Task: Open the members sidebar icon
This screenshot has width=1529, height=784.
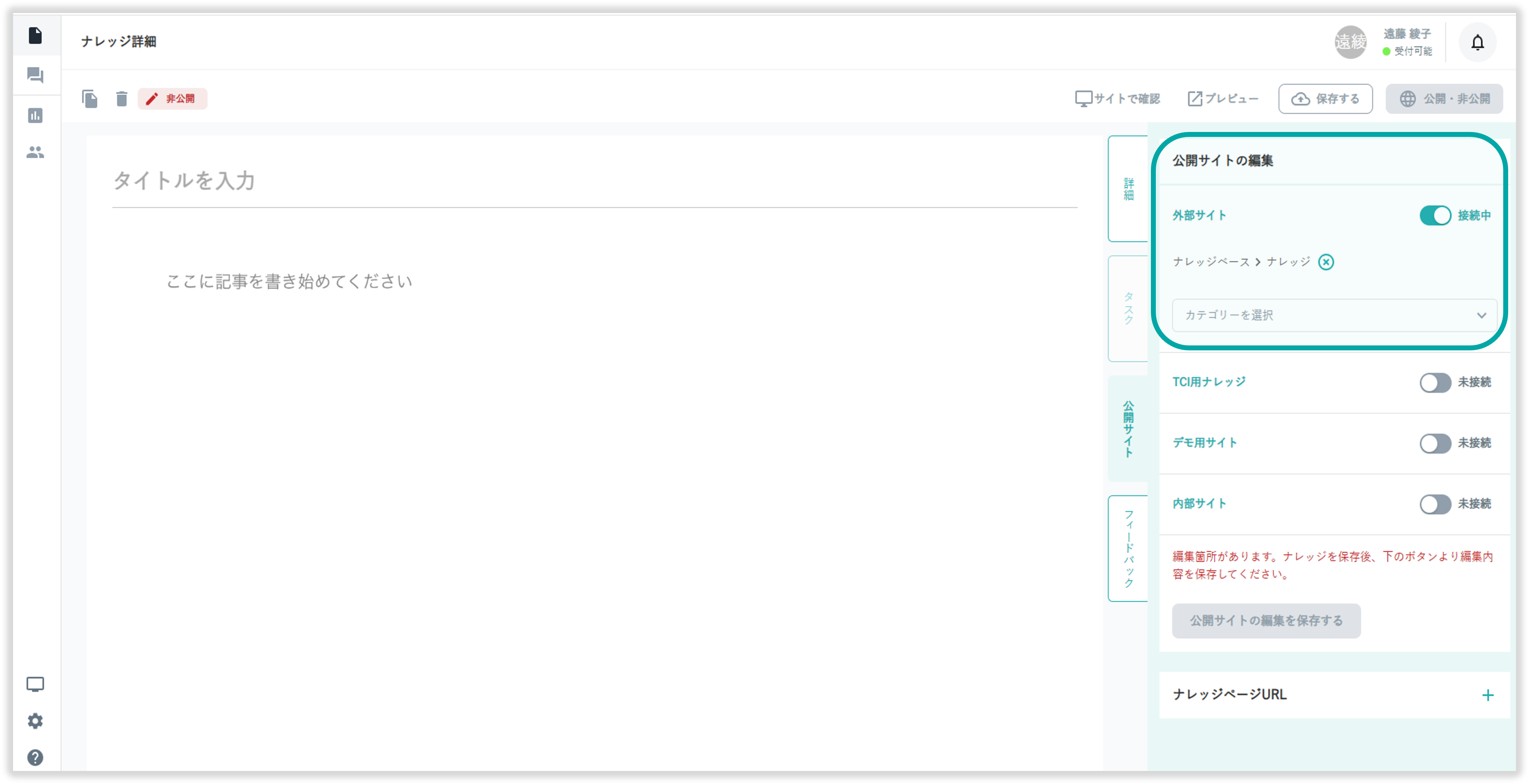Action: point(35,152)
